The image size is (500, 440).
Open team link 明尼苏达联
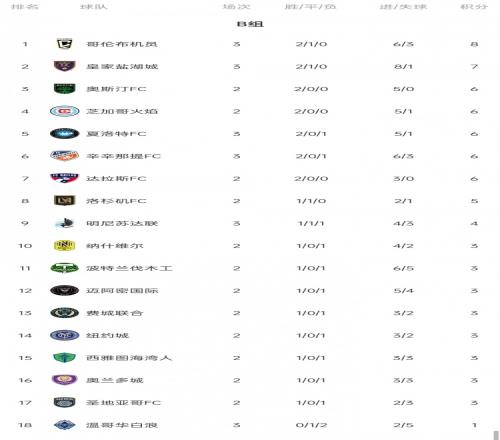pyautogui.click(x=122, y=223)
